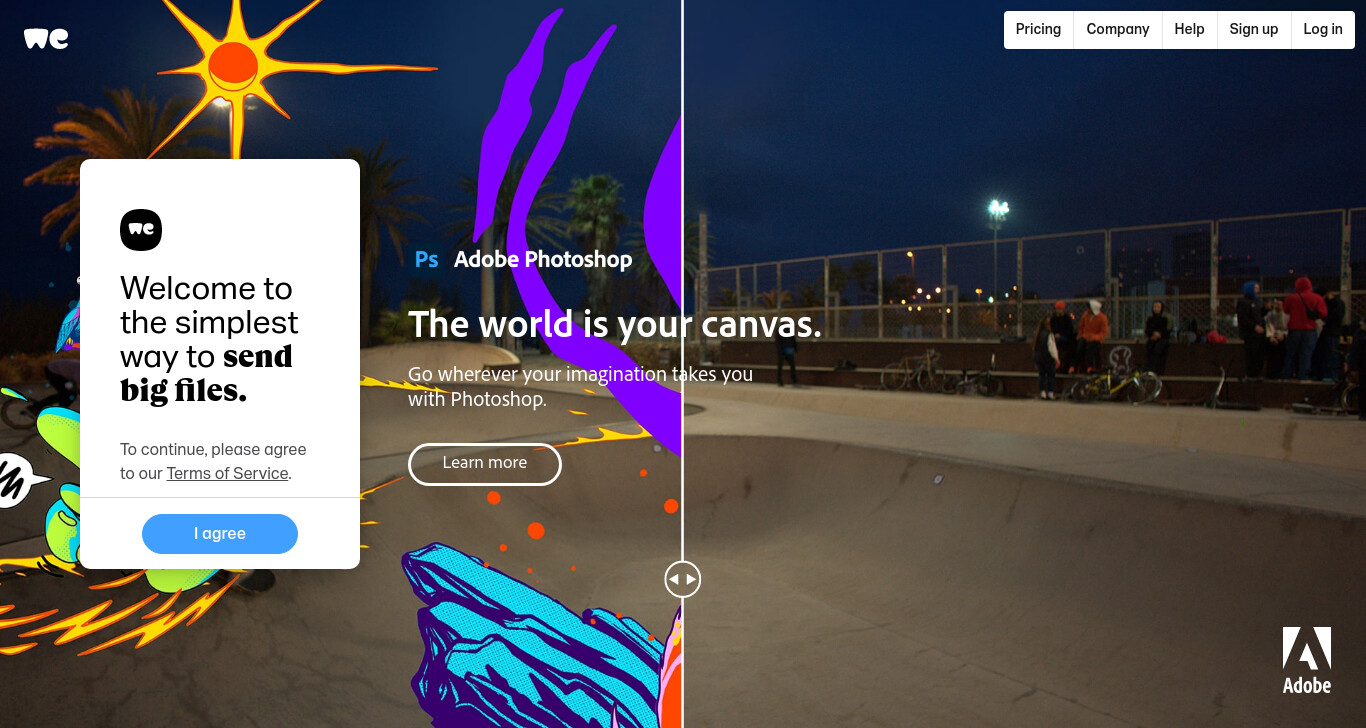Open the Terms of Service link
Viewport: 1366px width, 728px height.
(x=228, y=474)
